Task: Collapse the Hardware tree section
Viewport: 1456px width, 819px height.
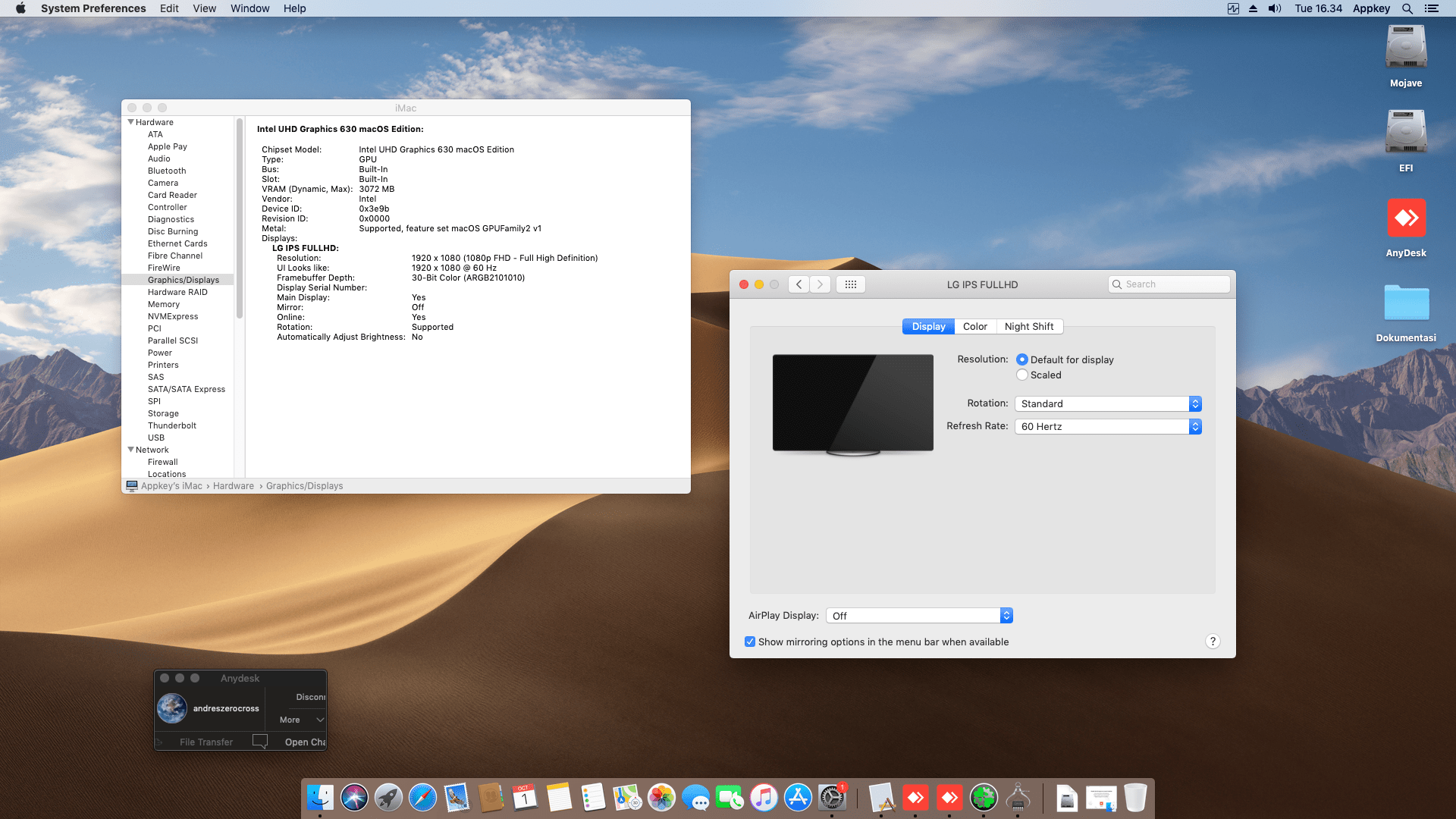Action: point(130,122)
